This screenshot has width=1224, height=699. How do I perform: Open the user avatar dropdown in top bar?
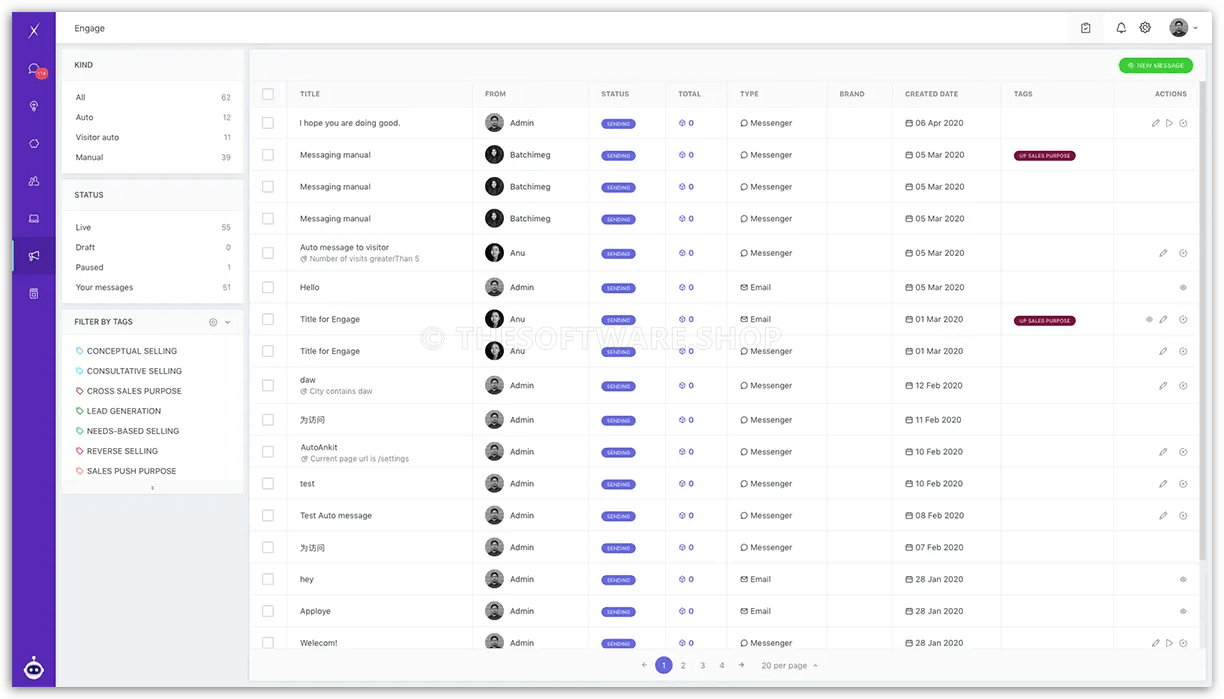click(1183, 28)
